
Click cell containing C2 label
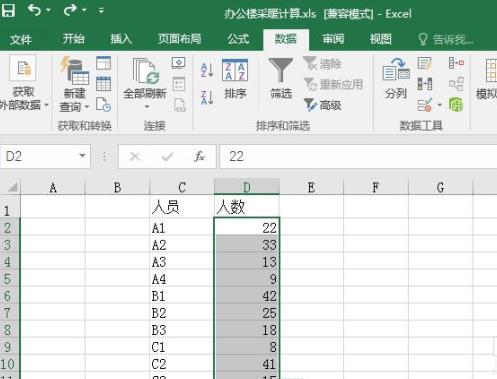(182, 364)
